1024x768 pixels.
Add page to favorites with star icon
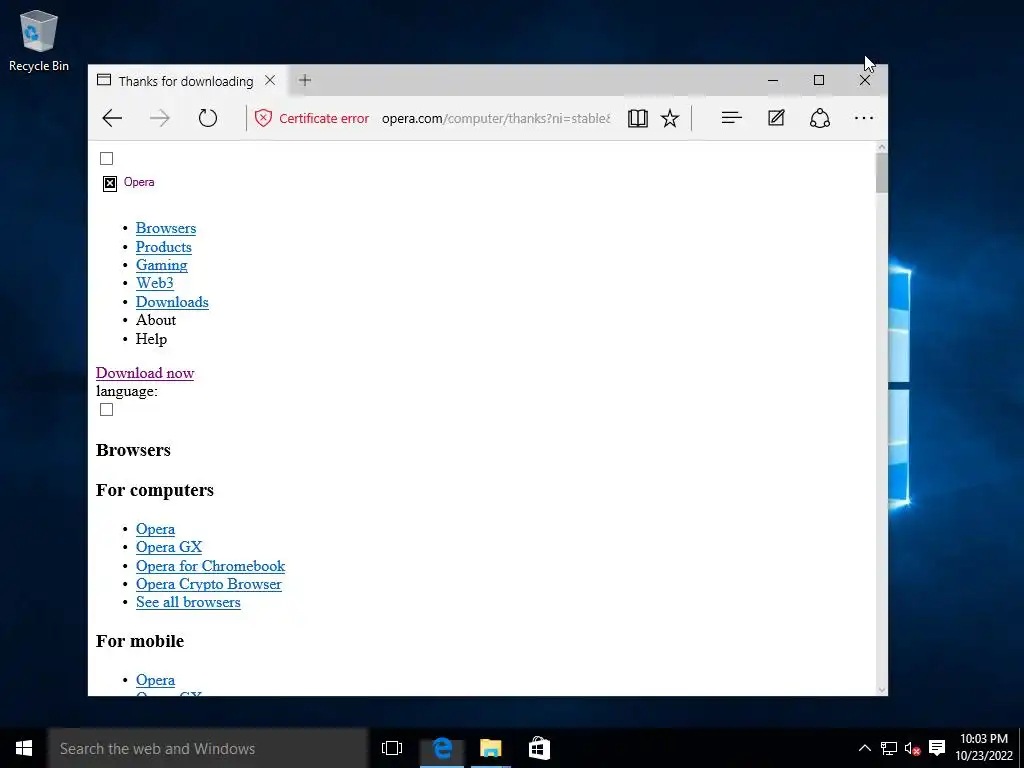pos(670,118)
